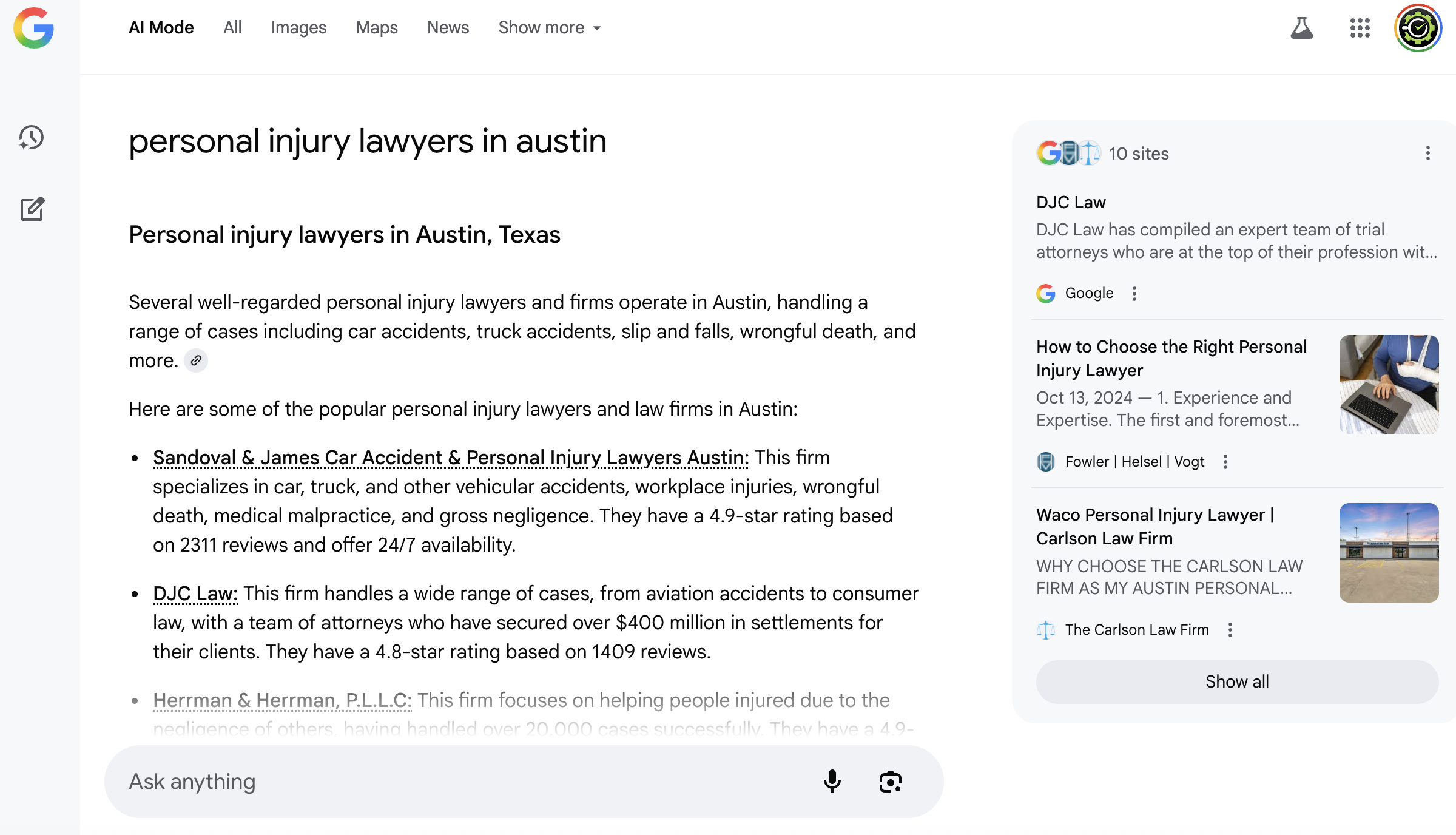Screen dimensions: 1456x835
Task: Open the Google account profile avatar
Action: (x=1418, y=28)
